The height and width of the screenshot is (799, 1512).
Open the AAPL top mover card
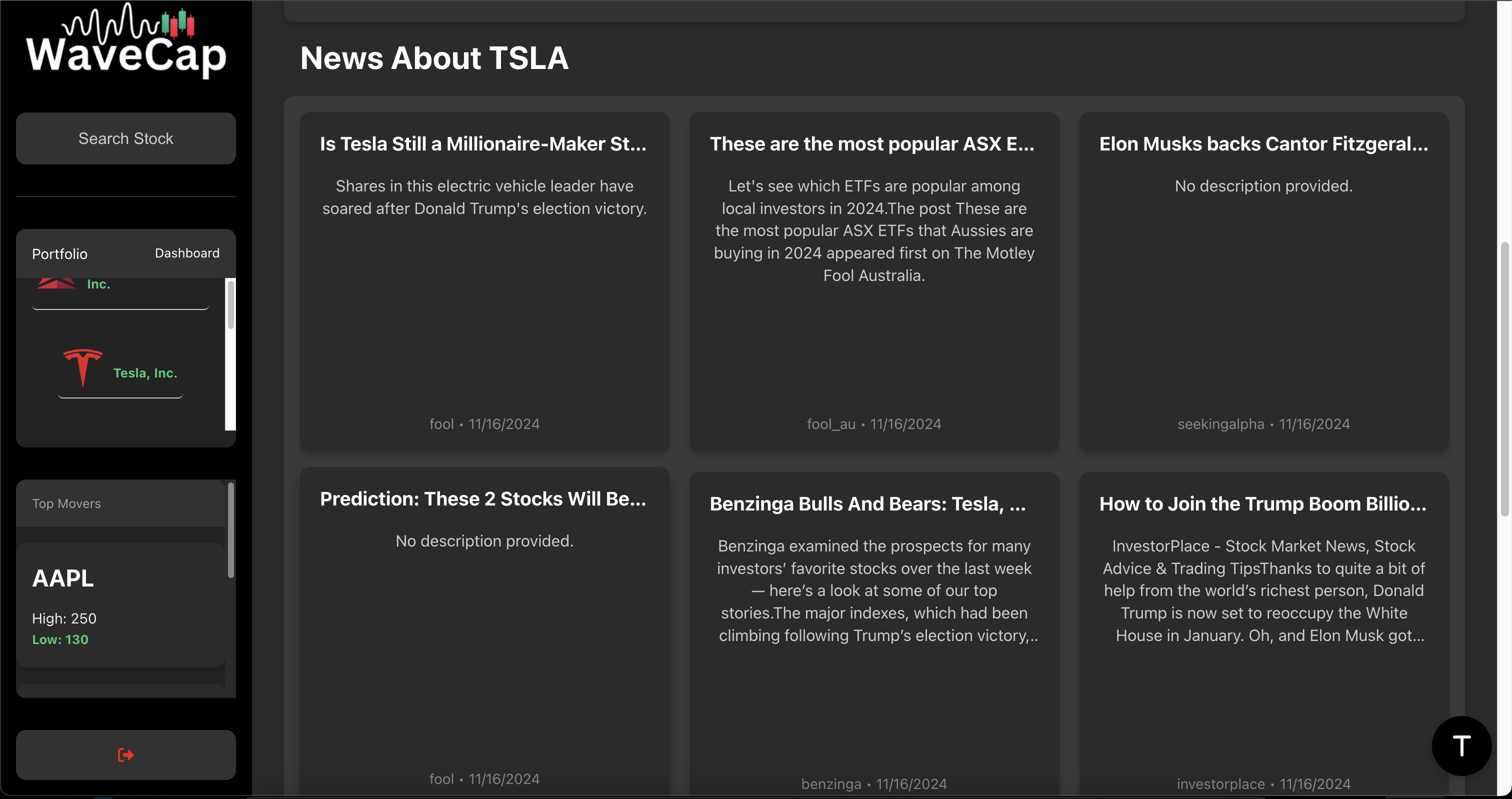coord(120,603)
